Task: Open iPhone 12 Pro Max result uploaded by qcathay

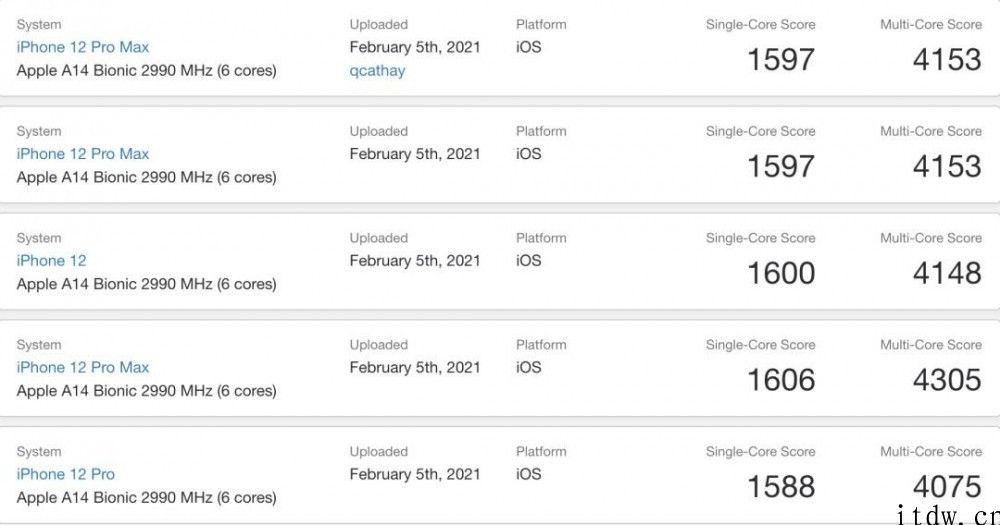Action: click(x=83, y=47)
